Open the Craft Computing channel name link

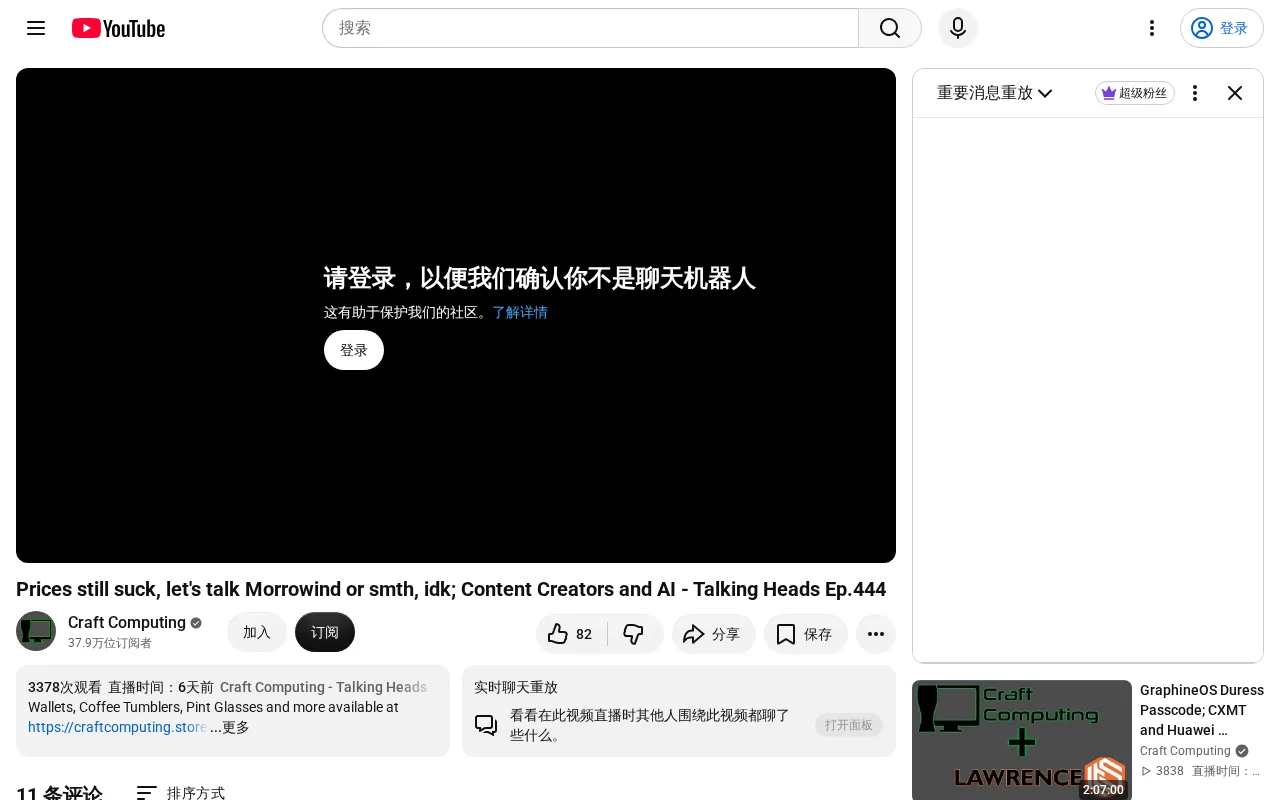127,622
